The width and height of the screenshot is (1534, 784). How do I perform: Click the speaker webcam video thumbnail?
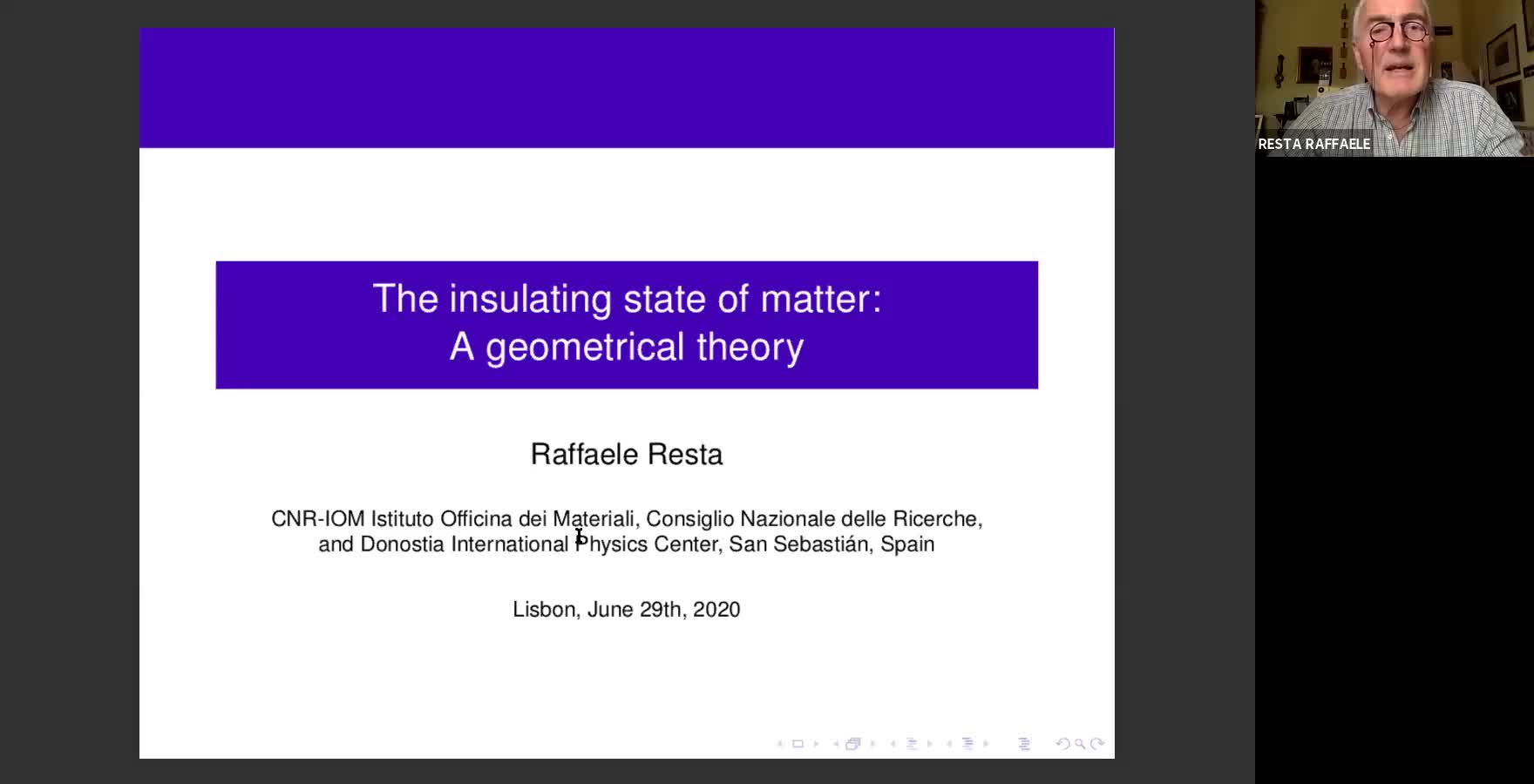click(x=1395, y=78)
